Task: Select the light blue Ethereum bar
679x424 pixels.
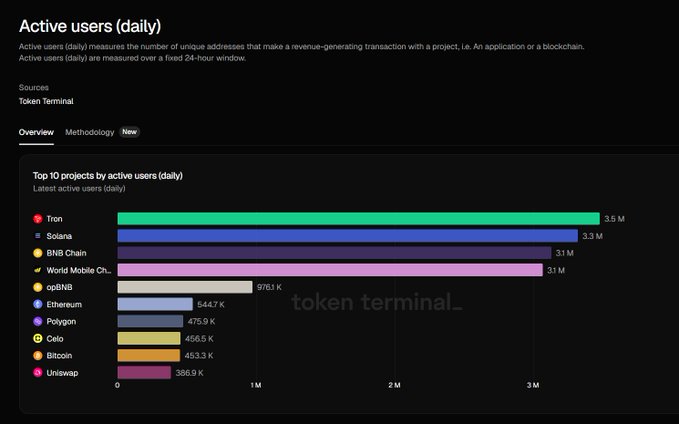Action: [155, 304]
